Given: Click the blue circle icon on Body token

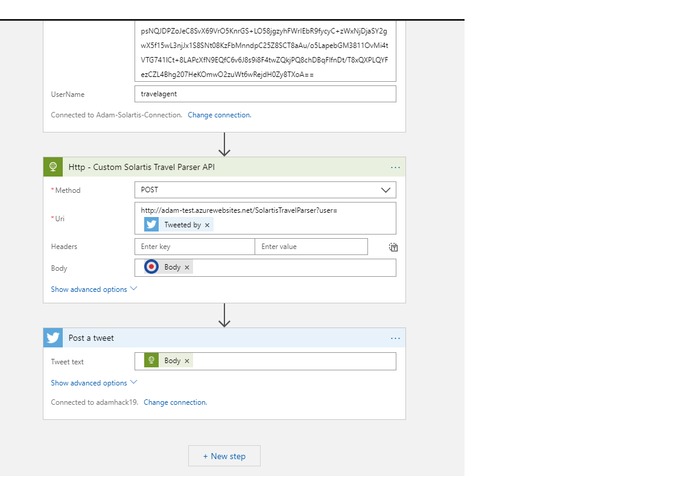Looking at the screenshot, I should coord(151,267).
